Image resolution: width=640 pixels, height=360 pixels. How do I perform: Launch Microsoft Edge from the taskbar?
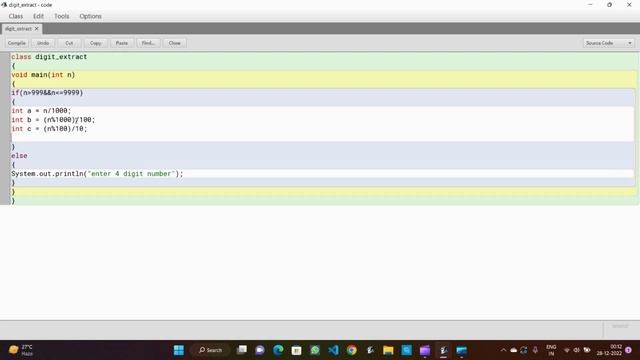278,350
